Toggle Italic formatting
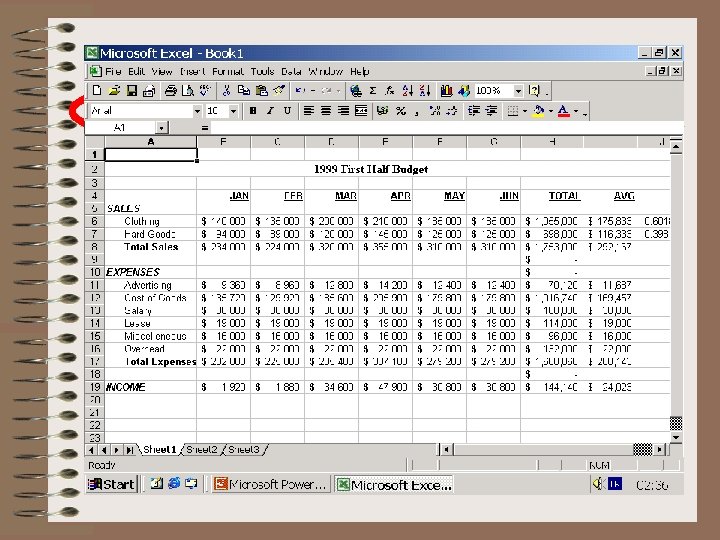Viewport: 720px width, 540px height. [x=270, y=111]
